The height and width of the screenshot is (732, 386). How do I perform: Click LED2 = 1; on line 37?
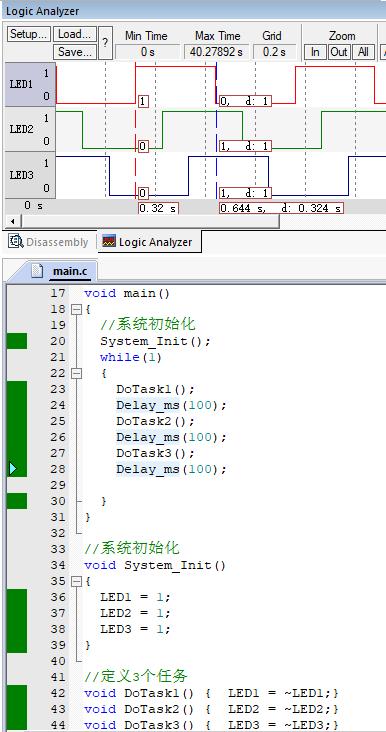coord(135,613)
